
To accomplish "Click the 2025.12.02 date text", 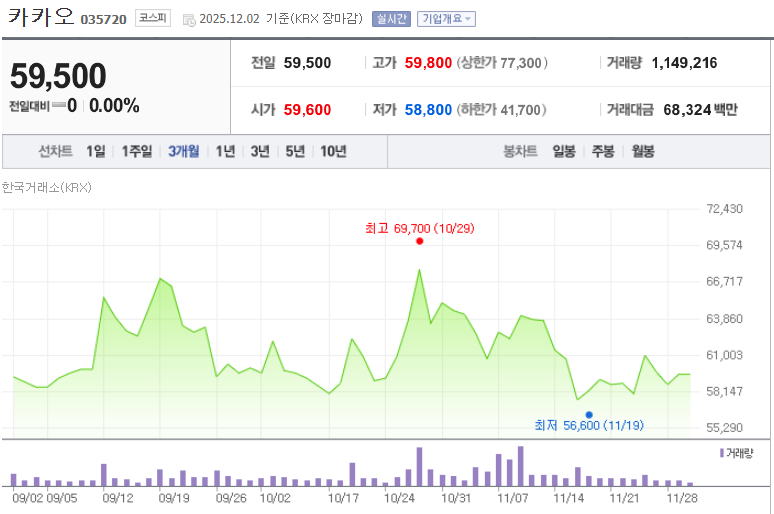I will point(229,19).
